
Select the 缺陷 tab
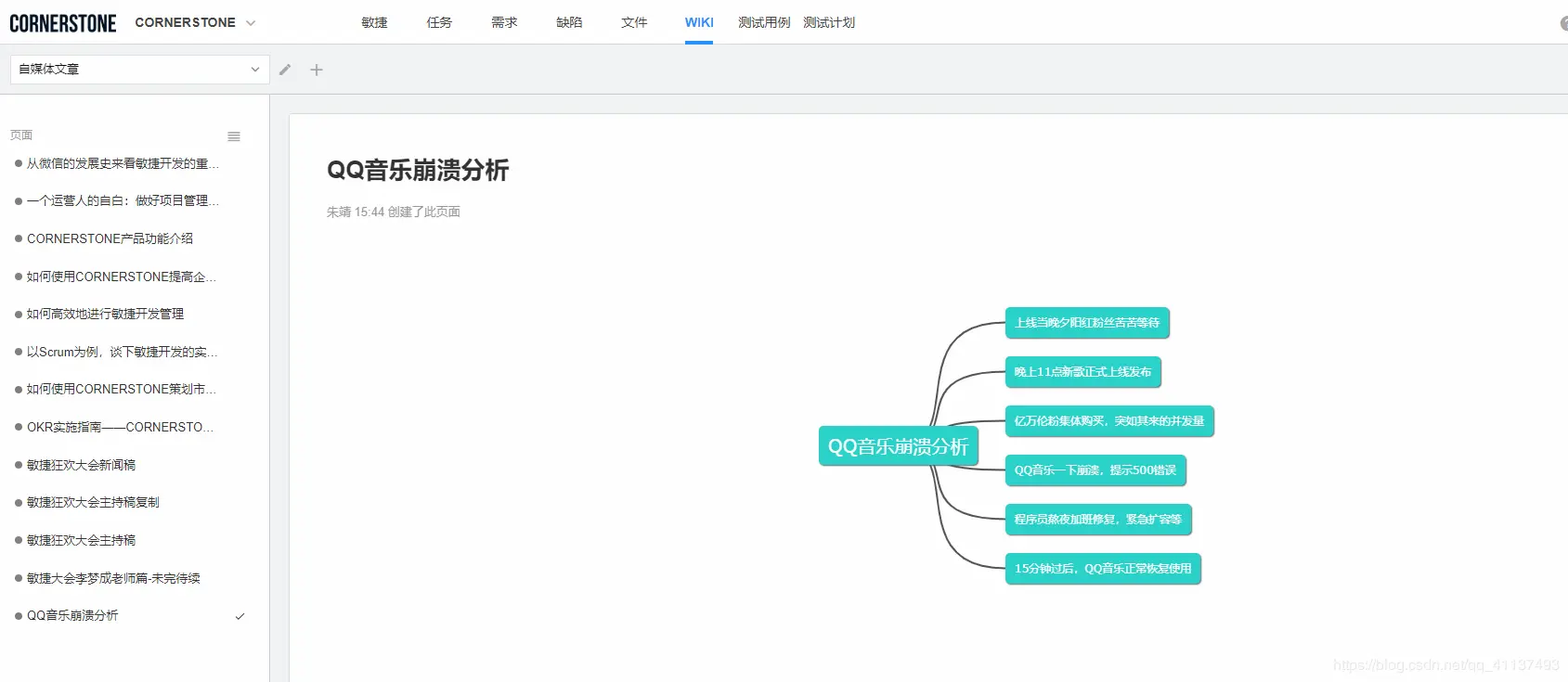pos(570,22)
